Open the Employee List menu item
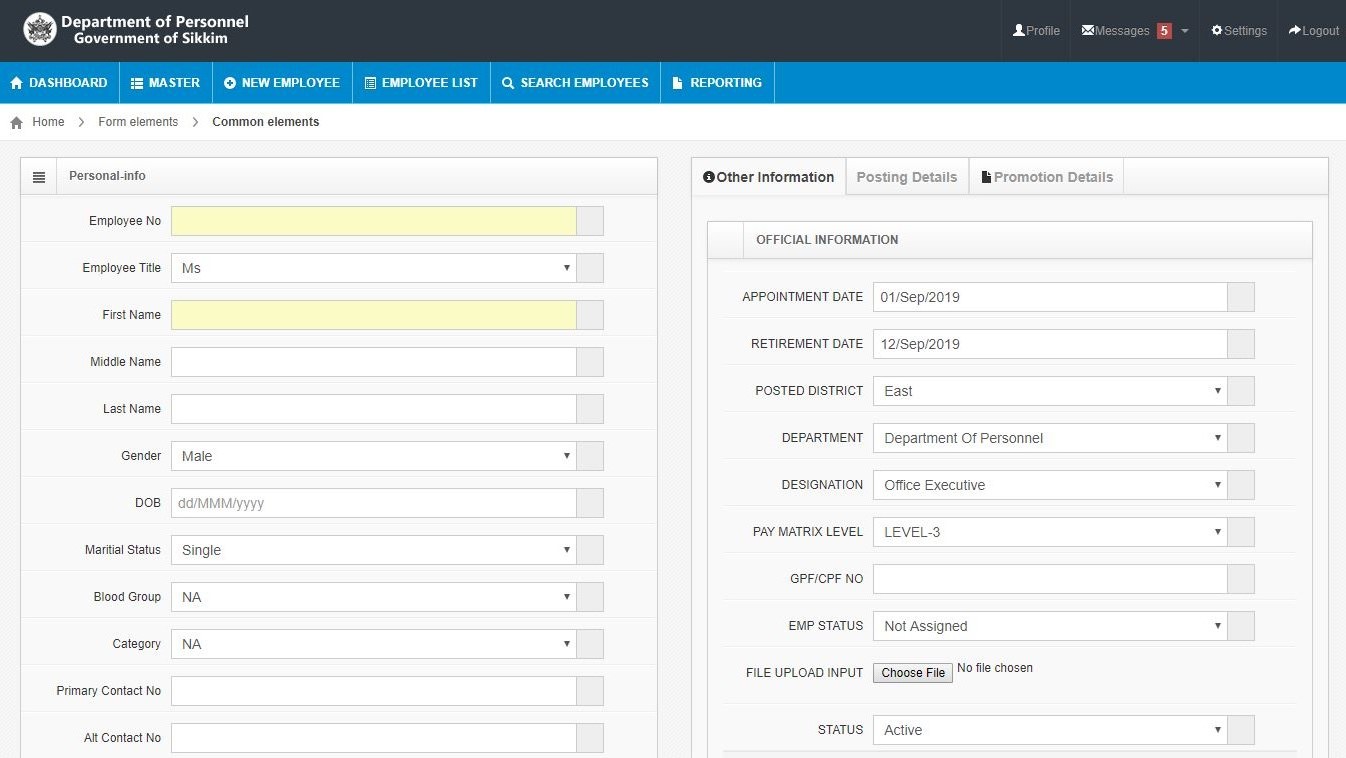The width and height of the screenshot is (1346, 758). [421, 83]
